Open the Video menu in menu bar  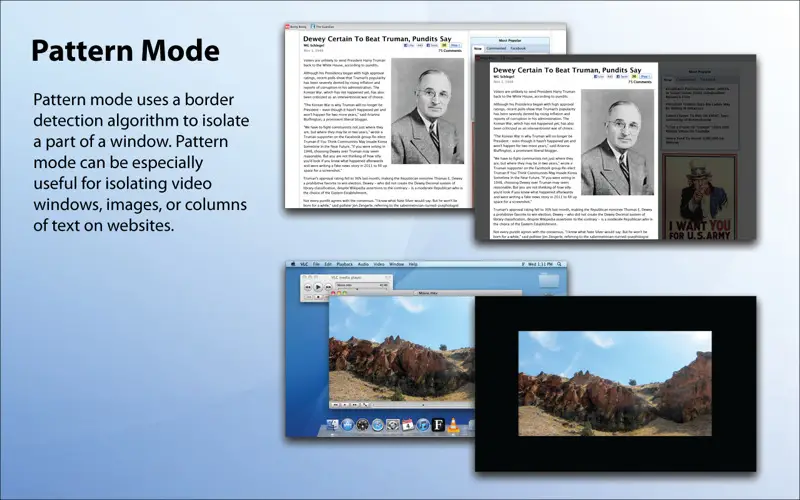coord(379,264)
